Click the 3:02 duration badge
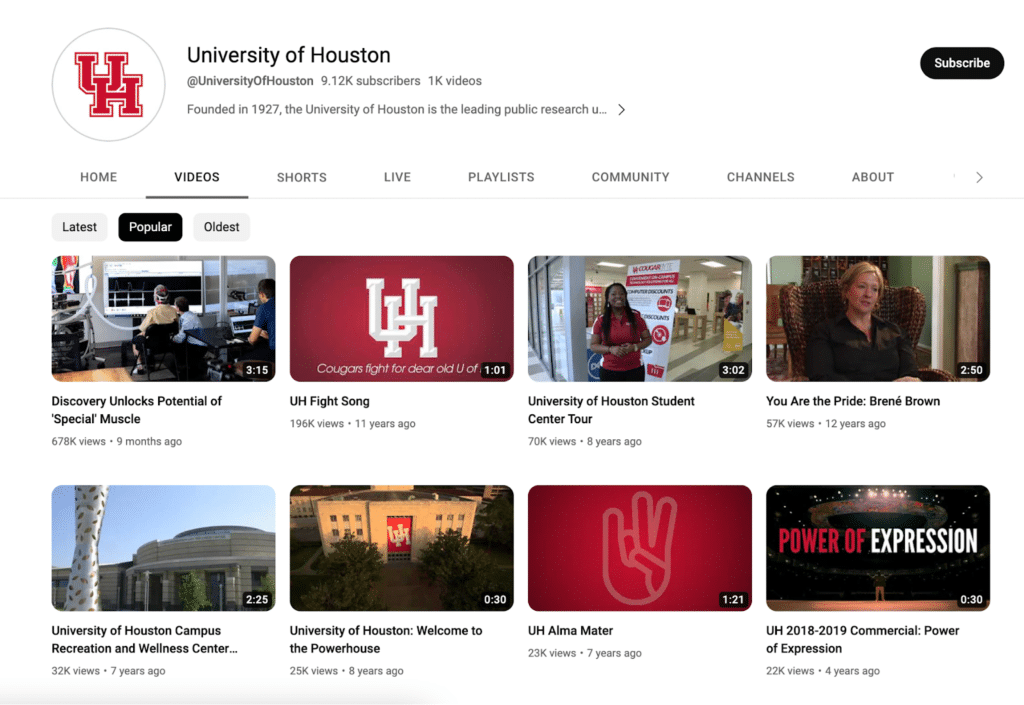Image resolution: width=1024 pixels, height=705 pixels. tap(733, 370)
